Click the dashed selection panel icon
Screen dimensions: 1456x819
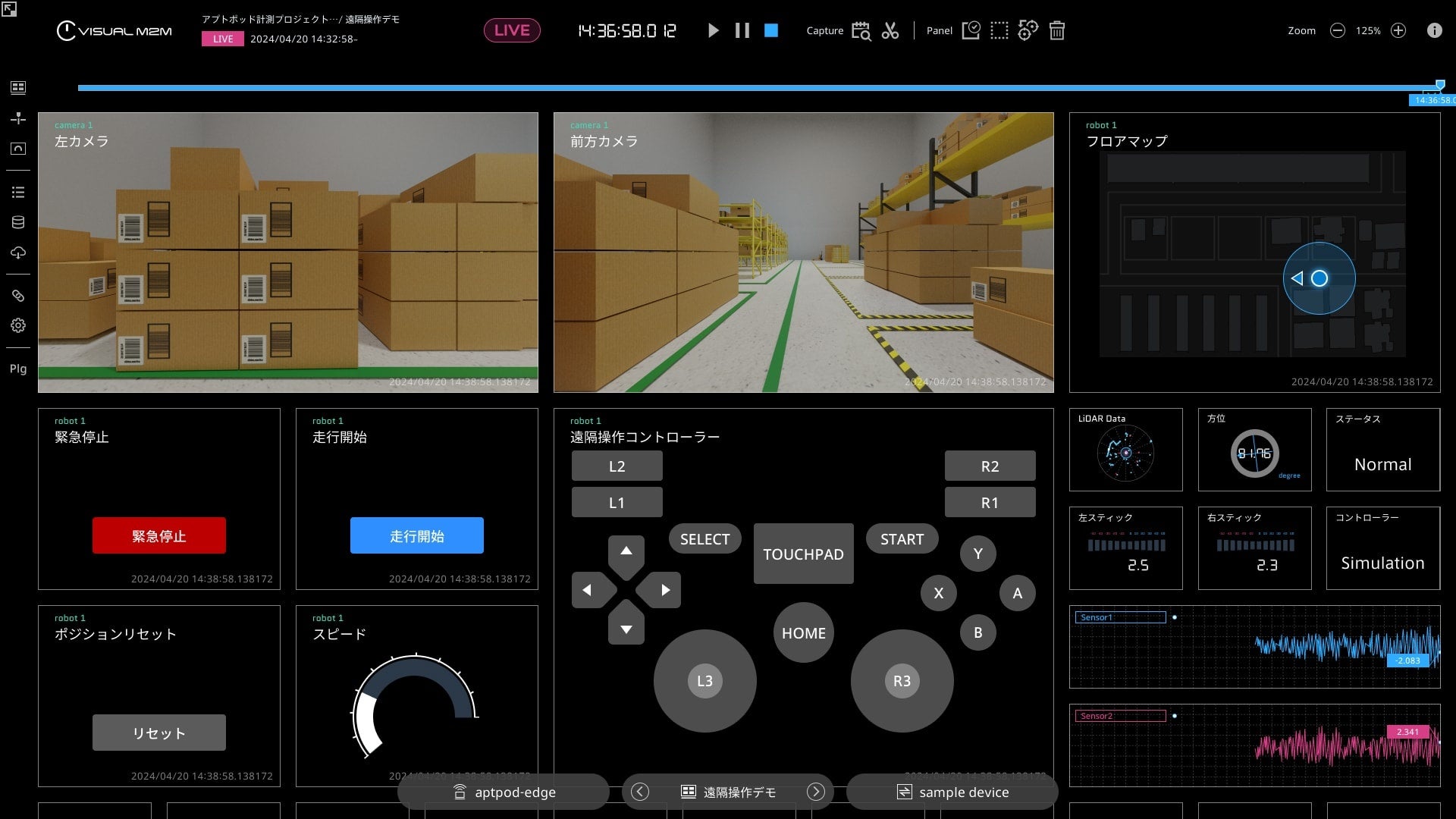point(999,30)
